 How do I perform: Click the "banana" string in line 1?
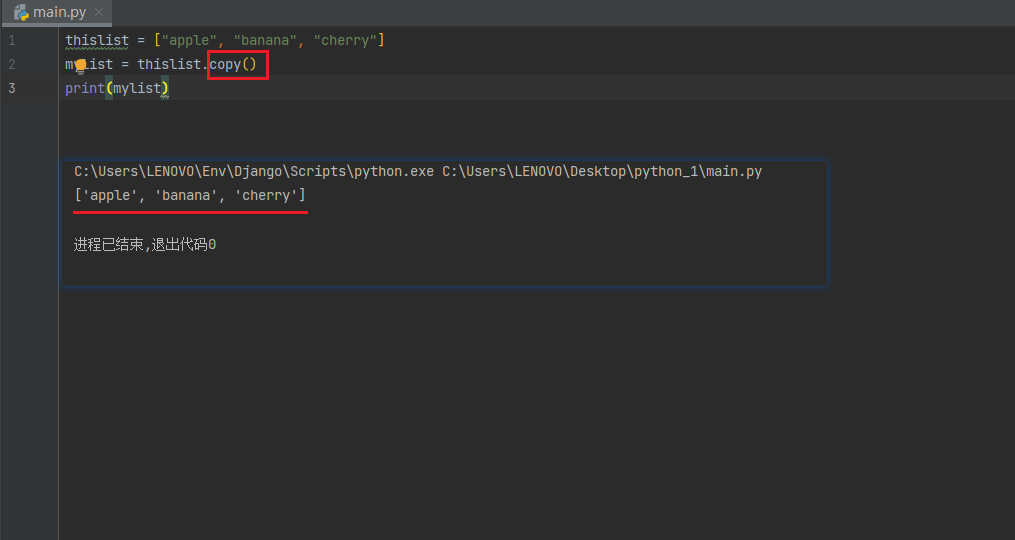coord(265,40)
